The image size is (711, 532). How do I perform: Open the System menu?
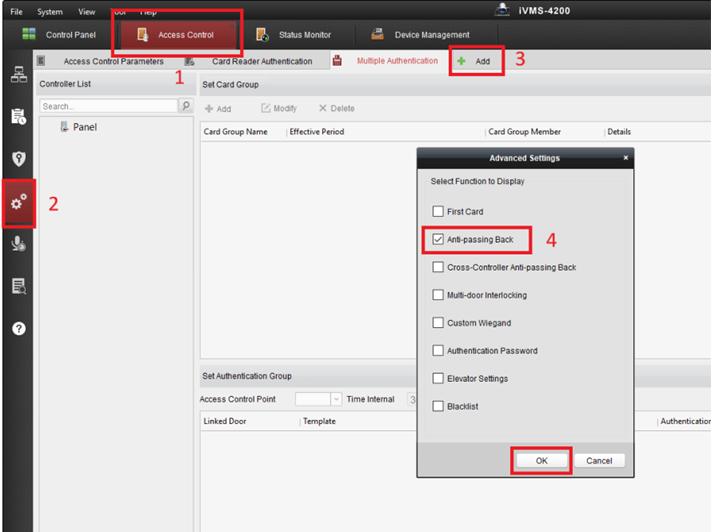pyautogui.click(x=50, y=12)
